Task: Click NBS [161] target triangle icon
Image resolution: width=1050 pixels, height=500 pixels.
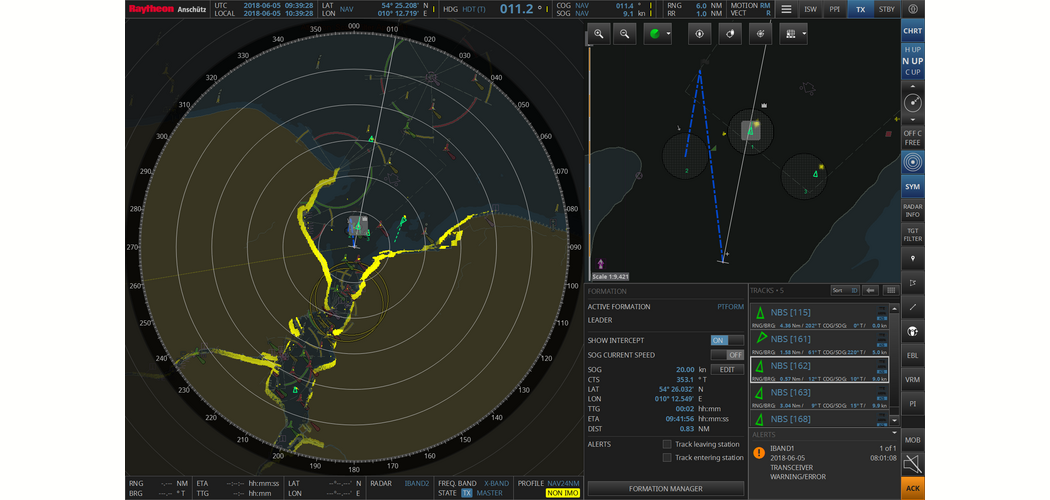Action: pyautogui.click(x=760, y=339)
